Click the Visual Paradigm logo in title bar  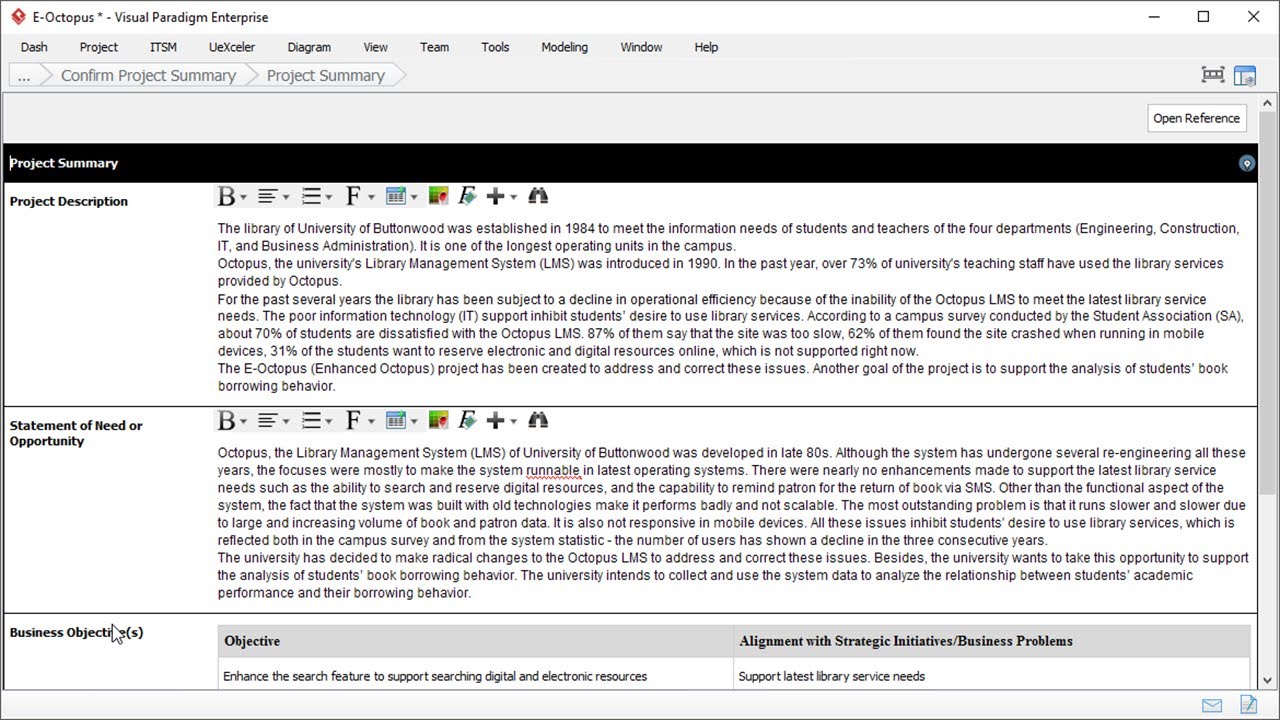18,17
